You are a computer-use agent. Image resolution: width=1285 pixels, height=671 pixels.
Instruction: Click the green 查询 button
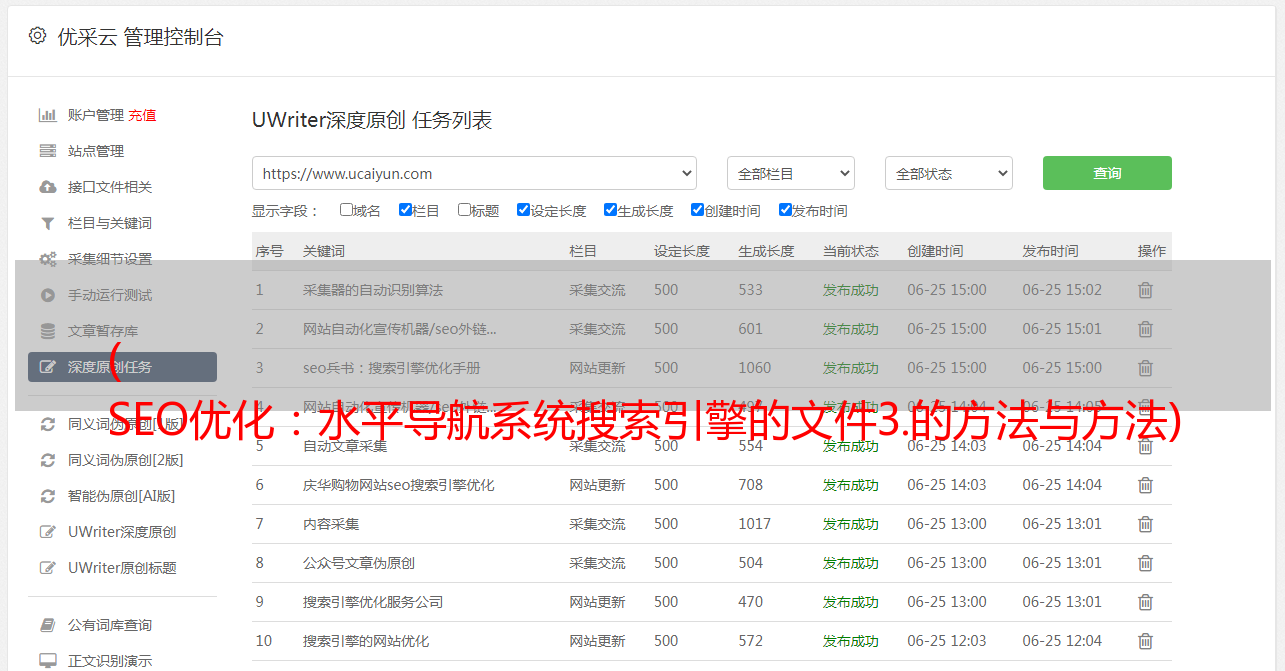[x=1107, y=173]
